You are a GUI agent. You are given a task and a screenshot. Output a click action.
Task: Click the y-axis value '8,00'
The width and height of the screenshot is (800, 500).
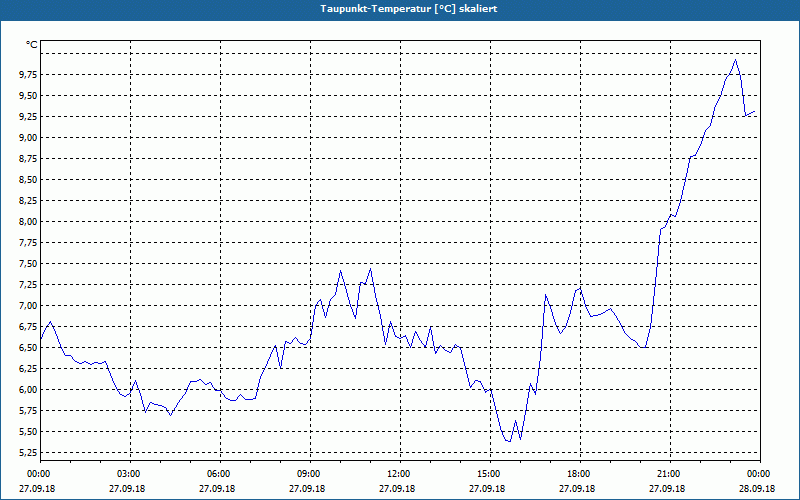click(28, 221)
